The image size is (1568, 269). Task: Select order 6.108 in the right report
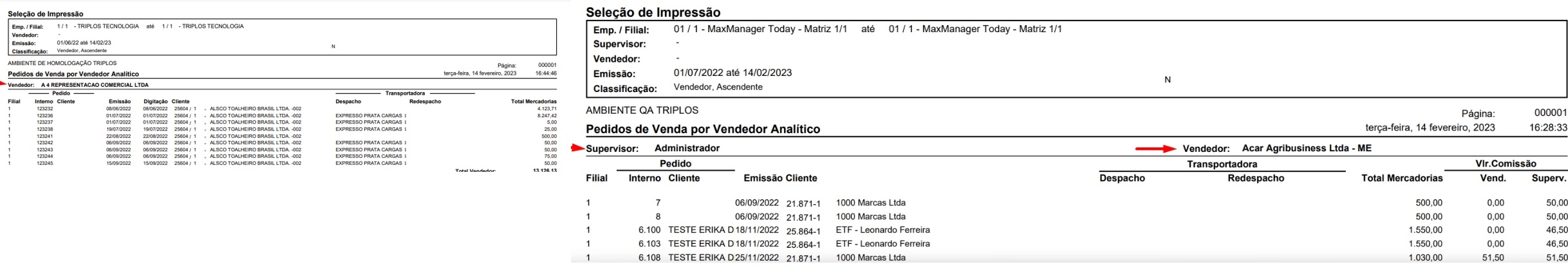pyautogui.click(x=649, y=257)
